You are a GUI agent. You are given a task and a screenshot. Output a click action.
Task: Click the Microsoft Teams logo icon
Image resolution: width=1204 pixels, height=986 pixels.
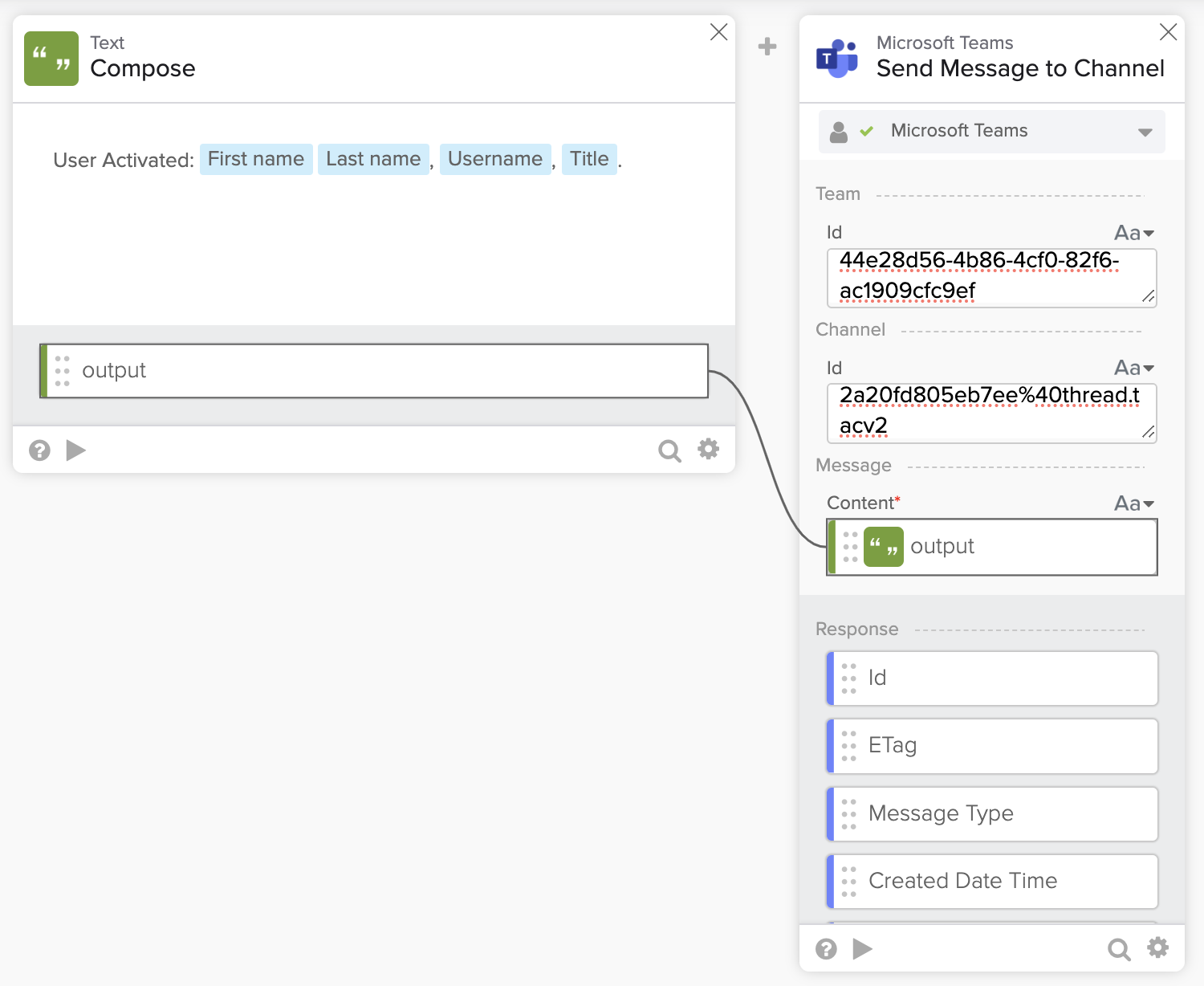[x=837, y=59]
